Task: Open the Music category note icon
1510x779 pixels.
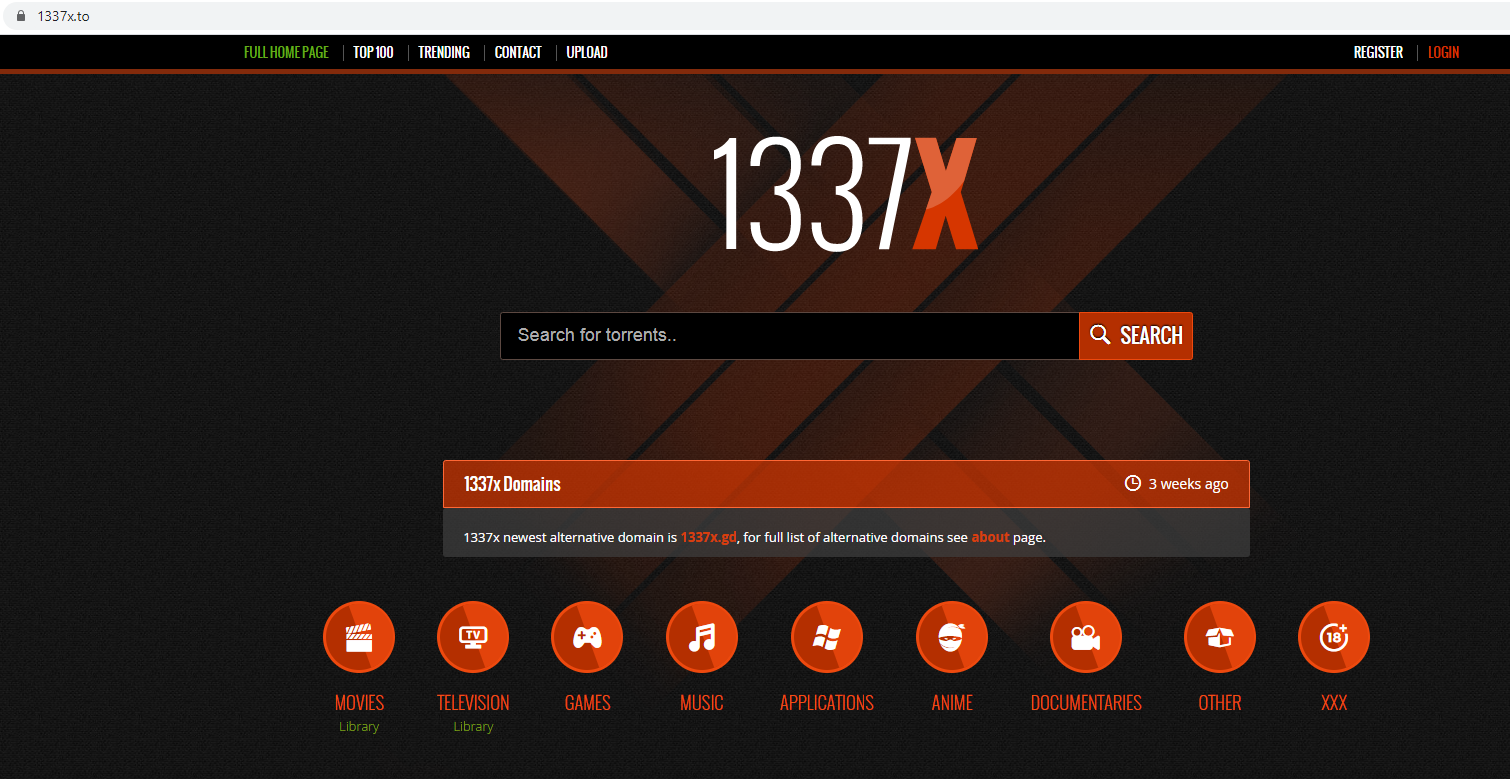Action: (x=702, y=637)
